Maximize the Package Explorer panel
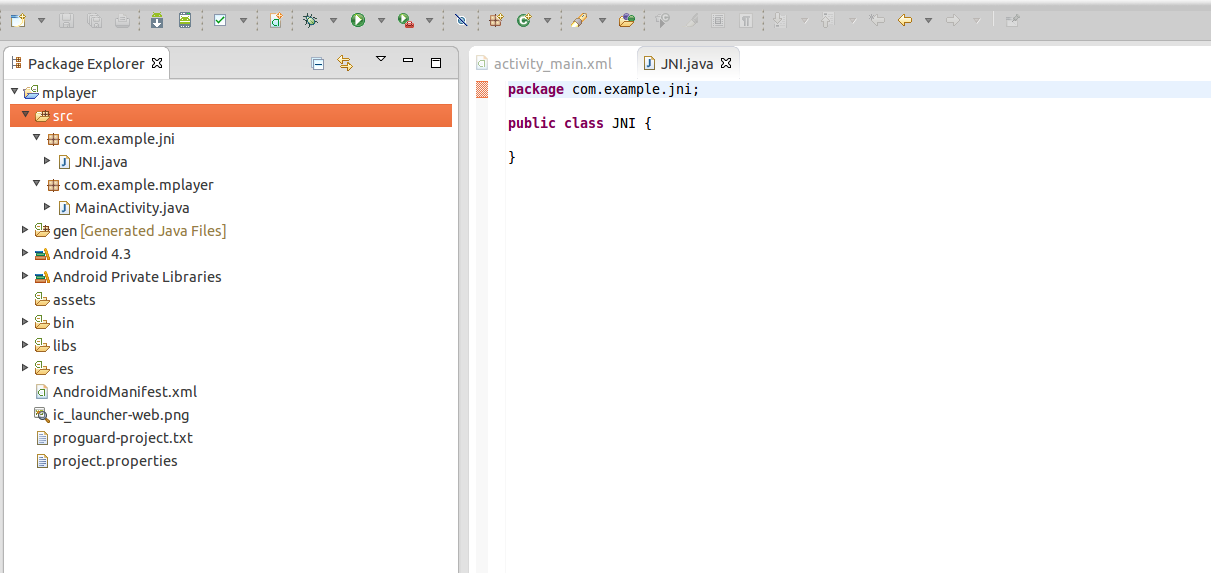Screen dimensions: 1211x573 coord(436,62)
